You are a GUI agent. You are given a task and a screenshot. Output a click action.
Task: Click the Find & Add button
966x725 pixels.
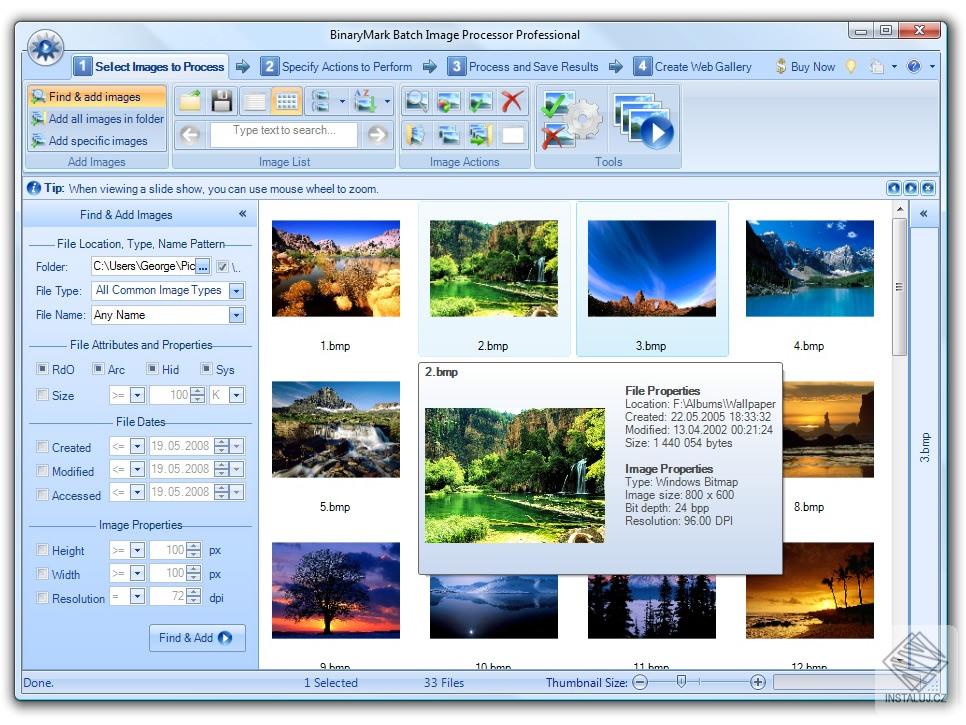coord(196,638)
